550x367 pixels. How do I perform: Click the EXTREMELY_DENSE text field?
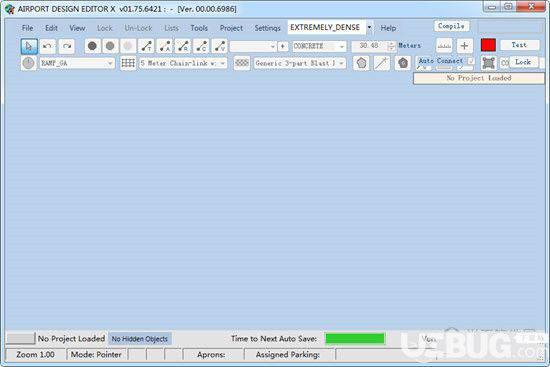click(327, 27)
